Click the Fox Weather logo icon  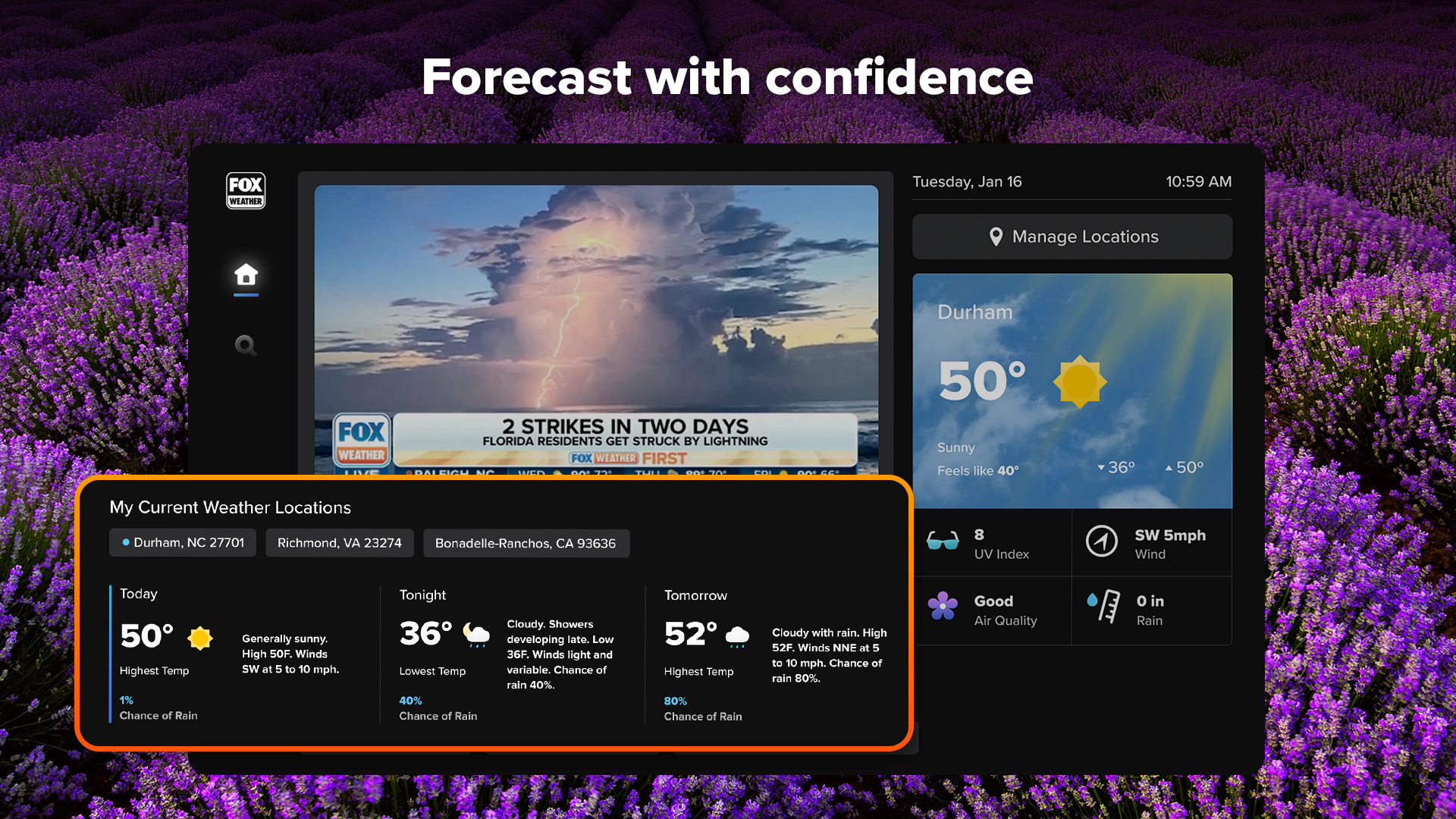pos(246,190)
